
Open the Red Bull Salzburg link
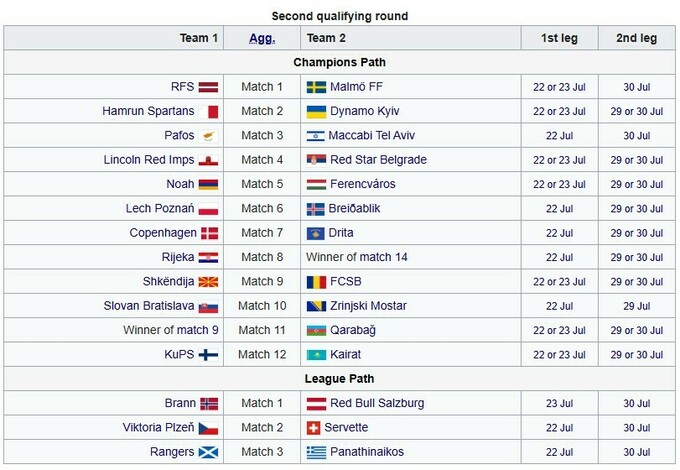[377, 403]
